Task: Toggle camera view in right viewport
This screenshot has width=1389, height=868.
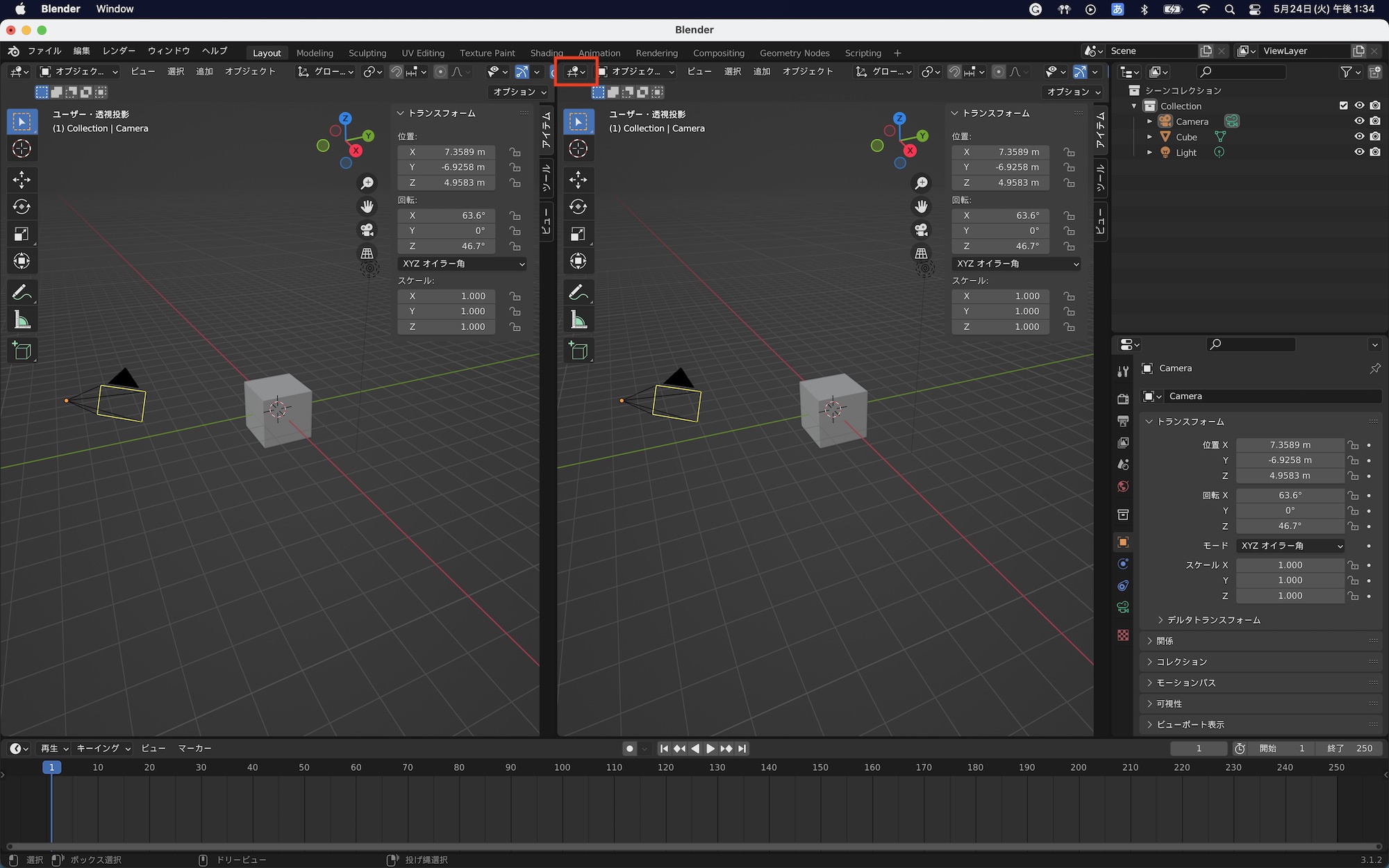Action: click(921, 230)
